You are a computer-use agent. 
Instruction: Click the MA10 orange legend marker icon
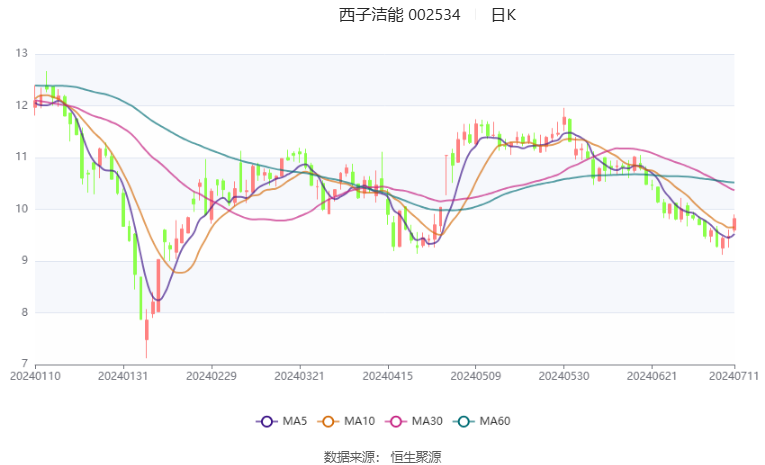(330, 422)
